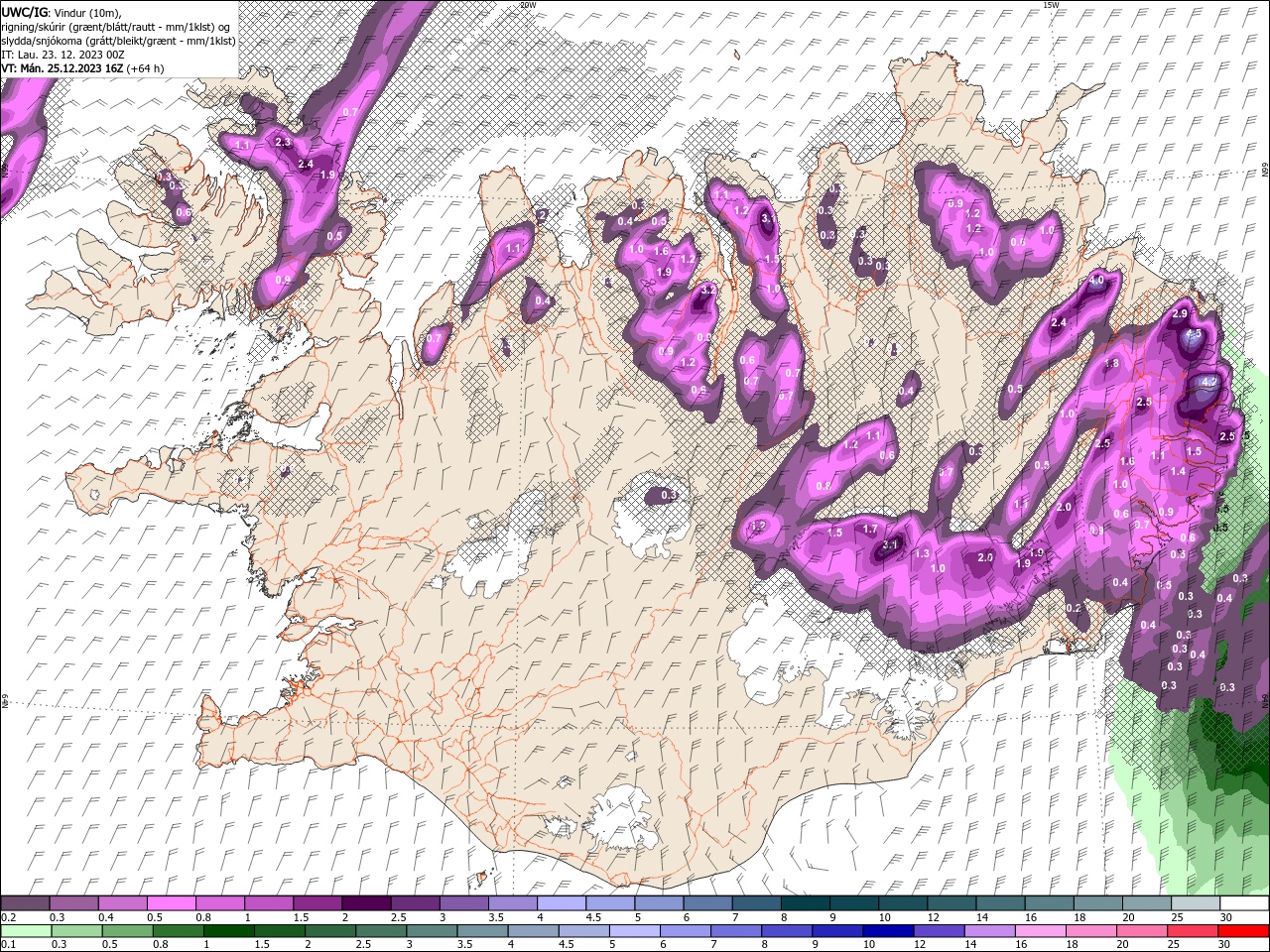Click the 'IT: Lau. 23. 12. 2023 00Z' line

pyautogui.click(x=63, y=55)
